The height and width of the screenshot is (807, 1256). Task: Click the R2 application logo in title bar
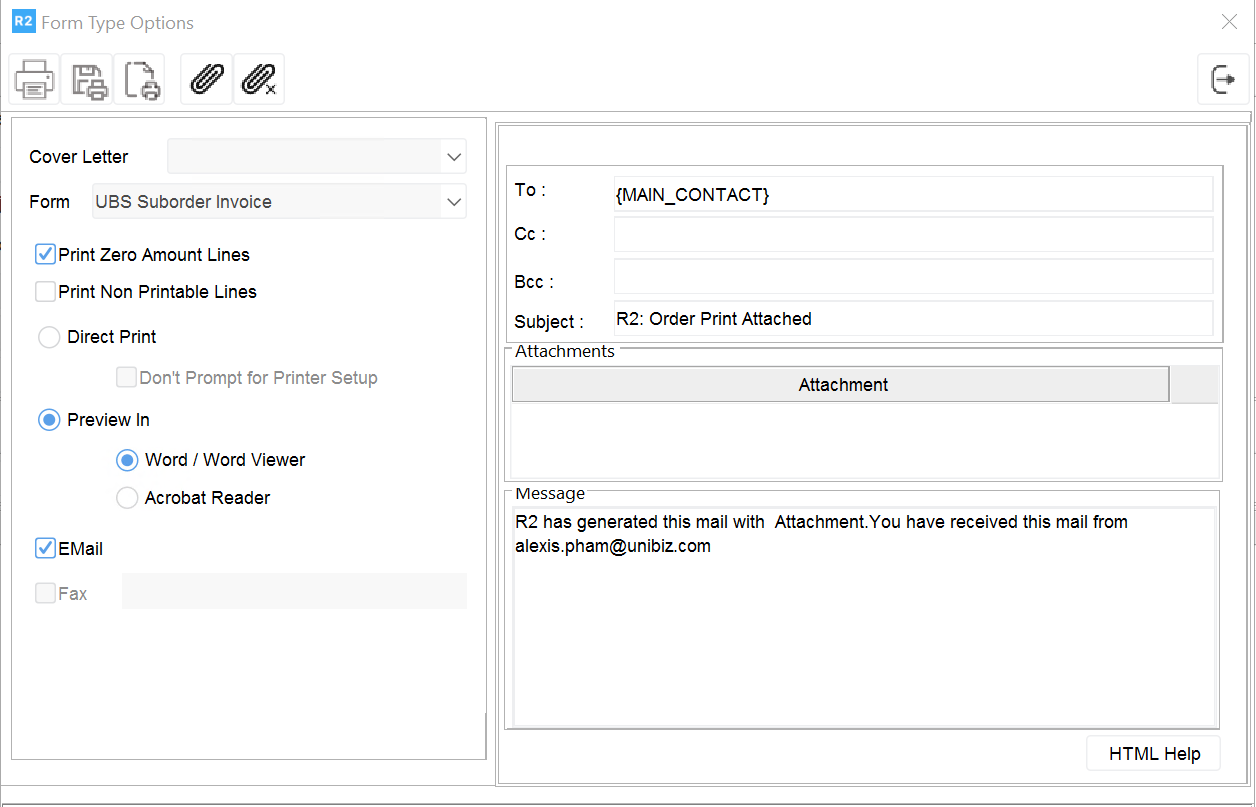[23, 22]
